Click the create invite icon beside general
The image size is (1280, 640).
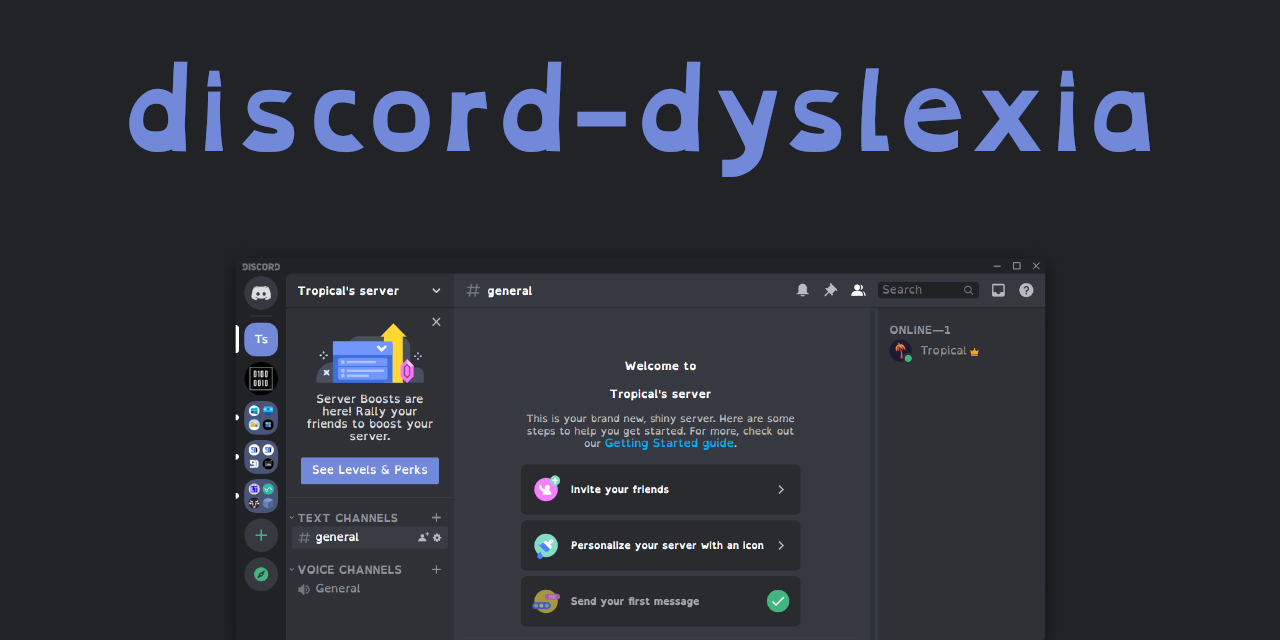(x=422, y=537)
